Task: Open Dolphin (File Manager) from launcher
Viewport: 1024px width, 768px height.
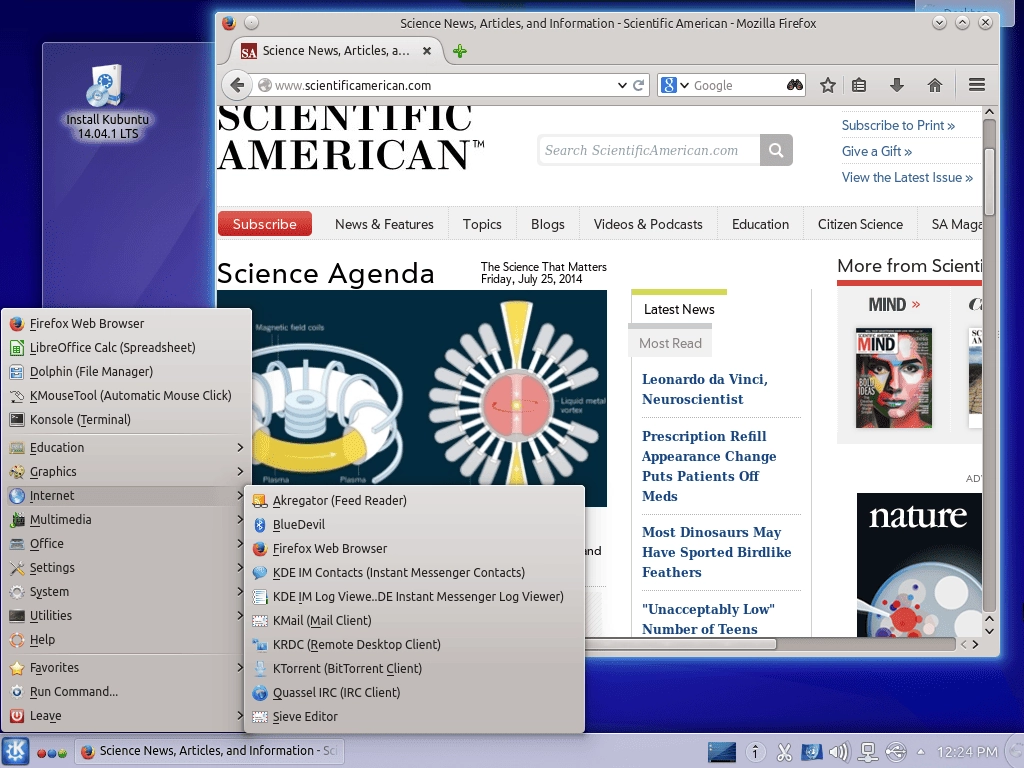Action: pyautogui.click(x=127, y=372)
